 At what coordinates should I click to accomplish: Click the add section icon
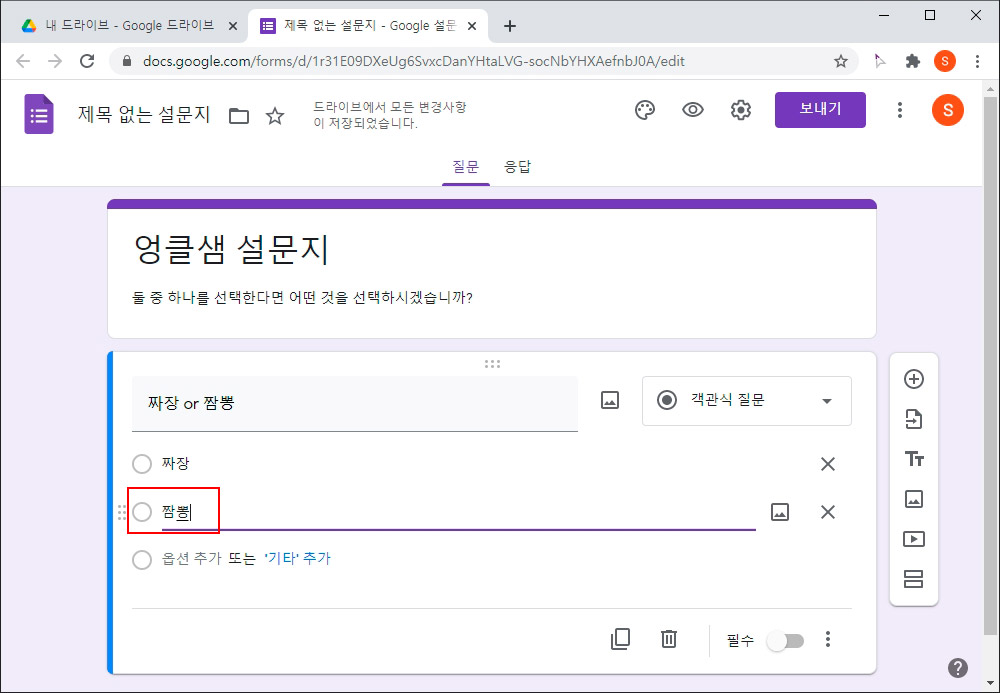click(913, 579)
